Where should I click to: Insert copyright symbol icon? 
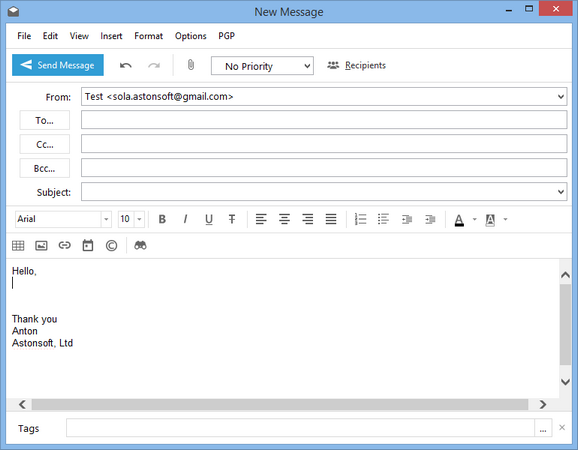pos(111,245)
